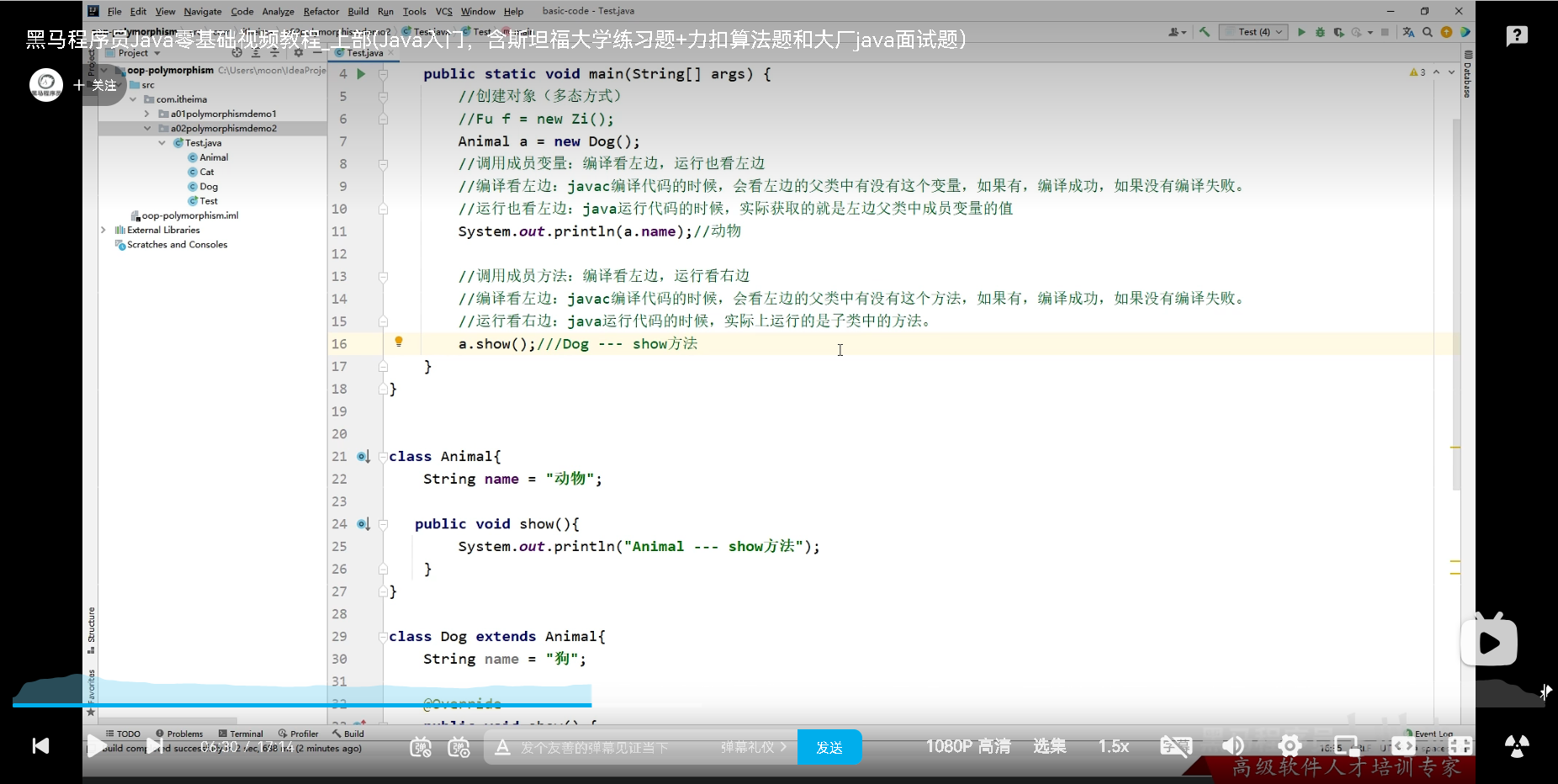
Task: Click the 发送 send button
Action: click(829, 747)
